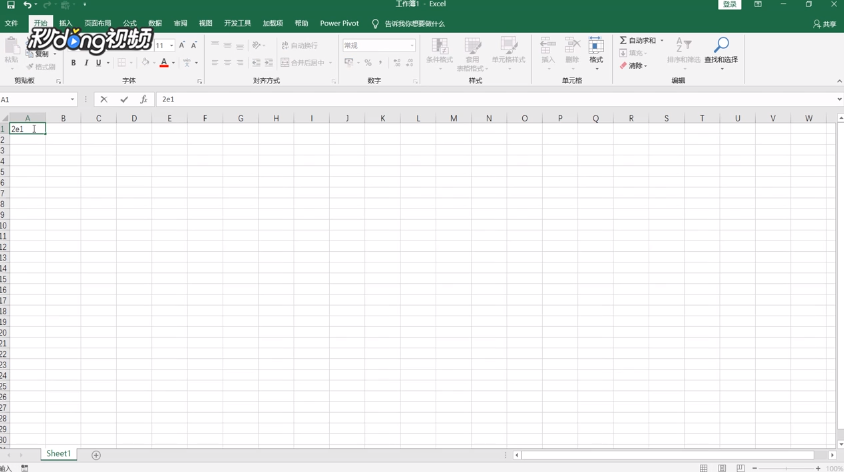The image size is (844, 472).
Task: Click the Wrap Text 自动换行 button
Action: tap(300, 45)
